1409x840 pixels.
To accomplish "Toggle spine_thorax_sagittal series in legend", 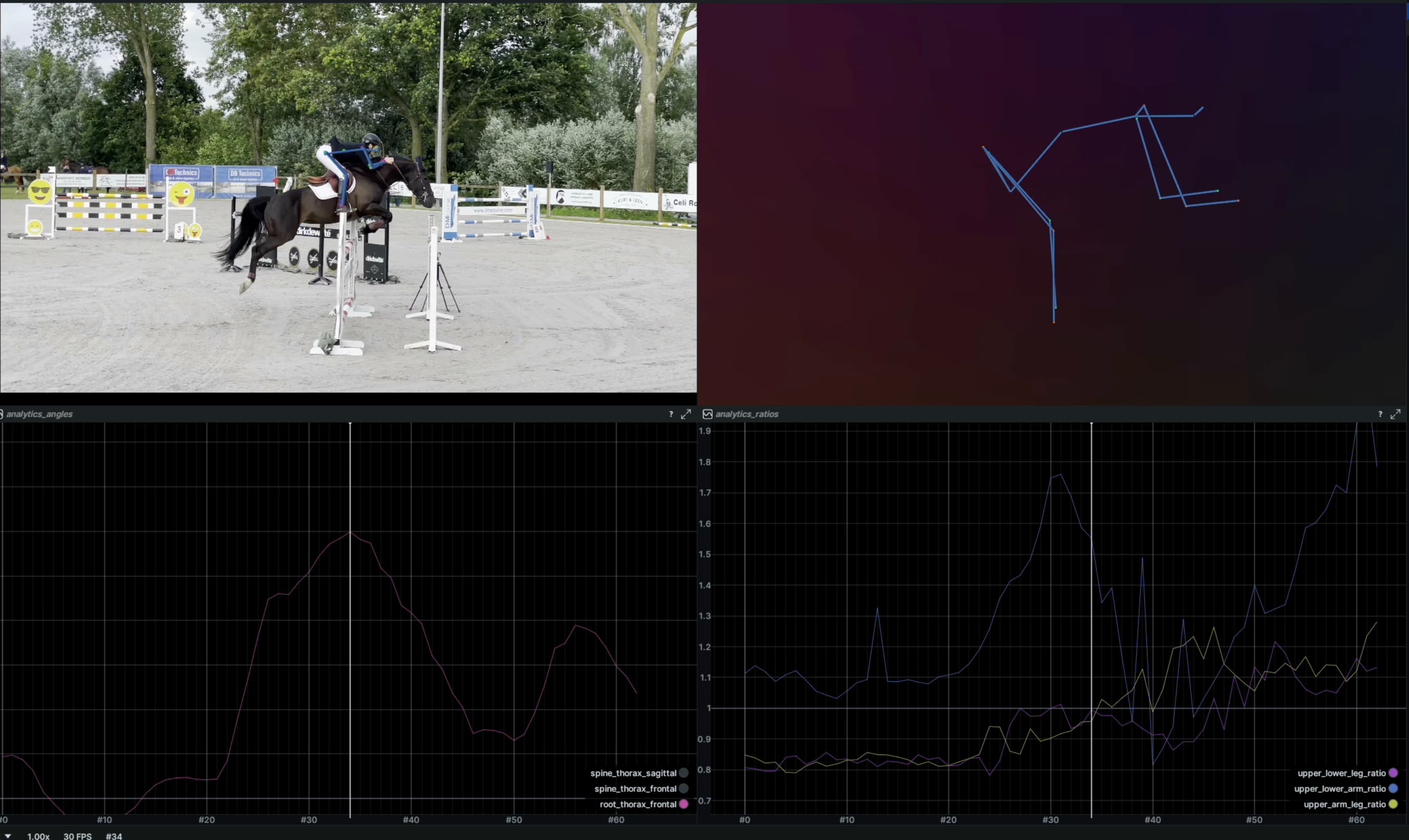I will pyautogui.click(x=633, y=772).
